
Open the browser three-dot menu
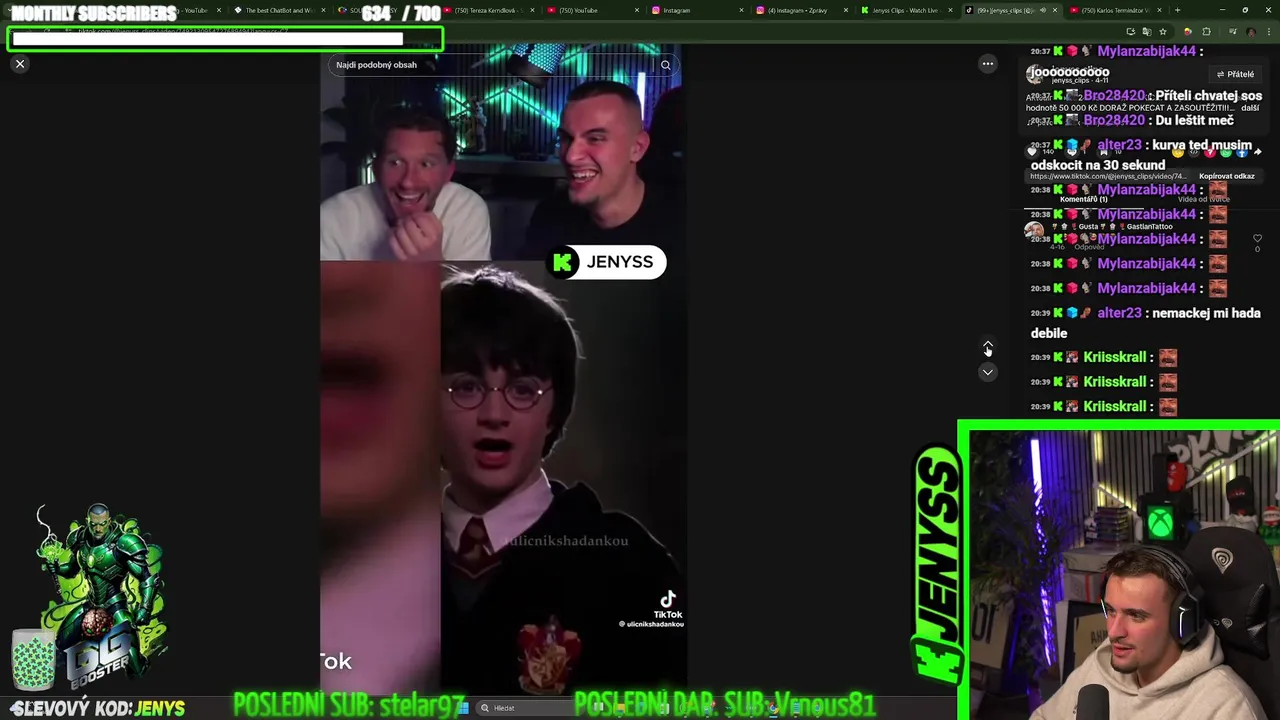1269,31
